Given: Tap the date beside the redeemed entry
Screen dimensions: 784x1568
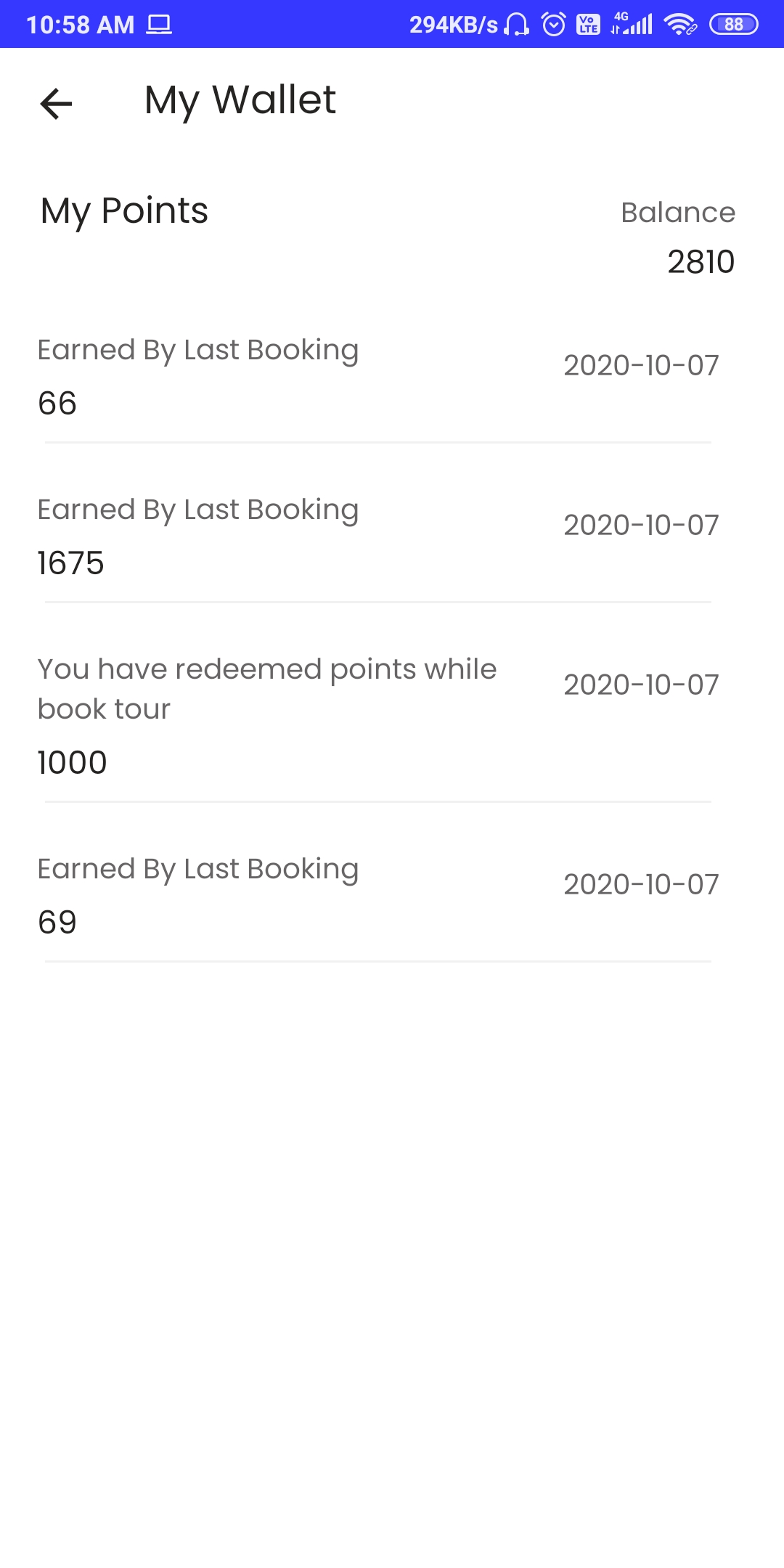Looking at the screenshot, I should (x=641, y=685).
